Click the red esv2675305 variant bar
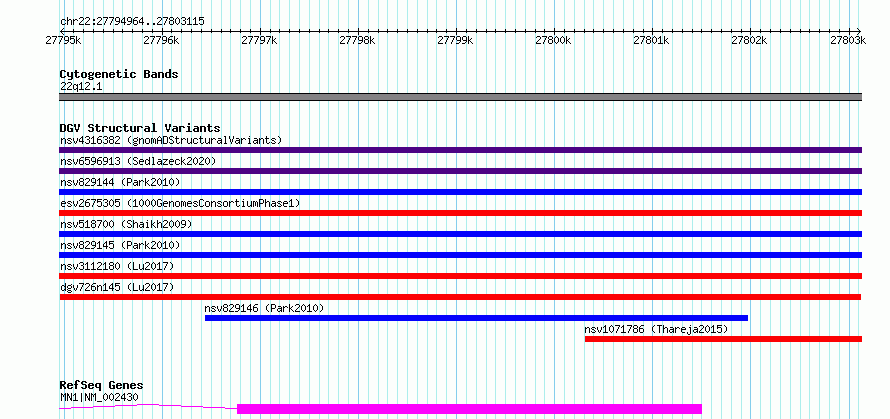 (x=460, y=213)
